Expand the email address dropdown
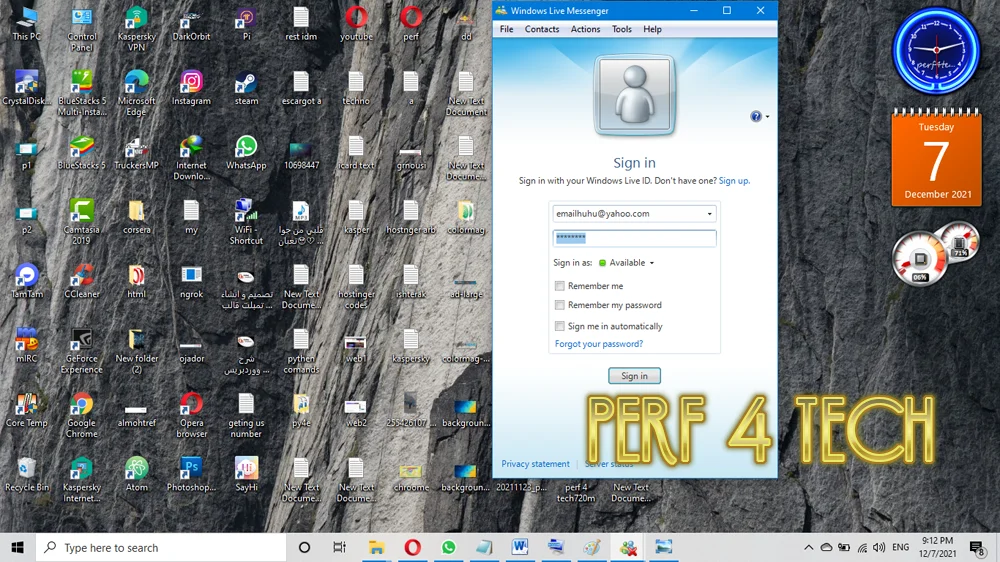The height and width of the screenshot is (562, 1000). coord(709,214)
